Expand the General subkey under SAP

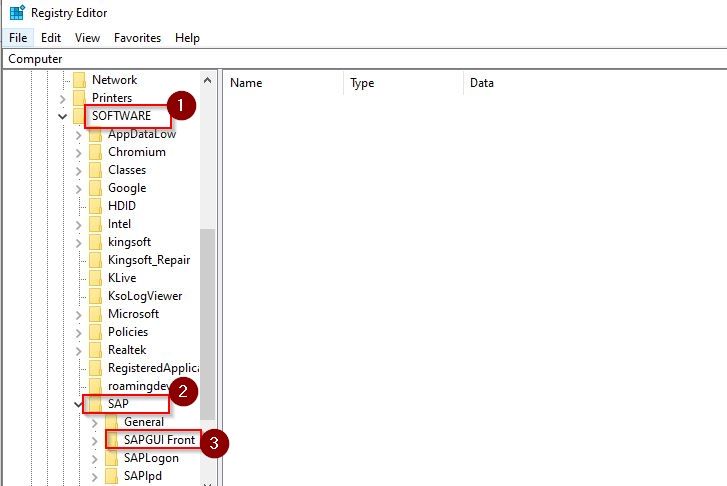tap(95, 423)
